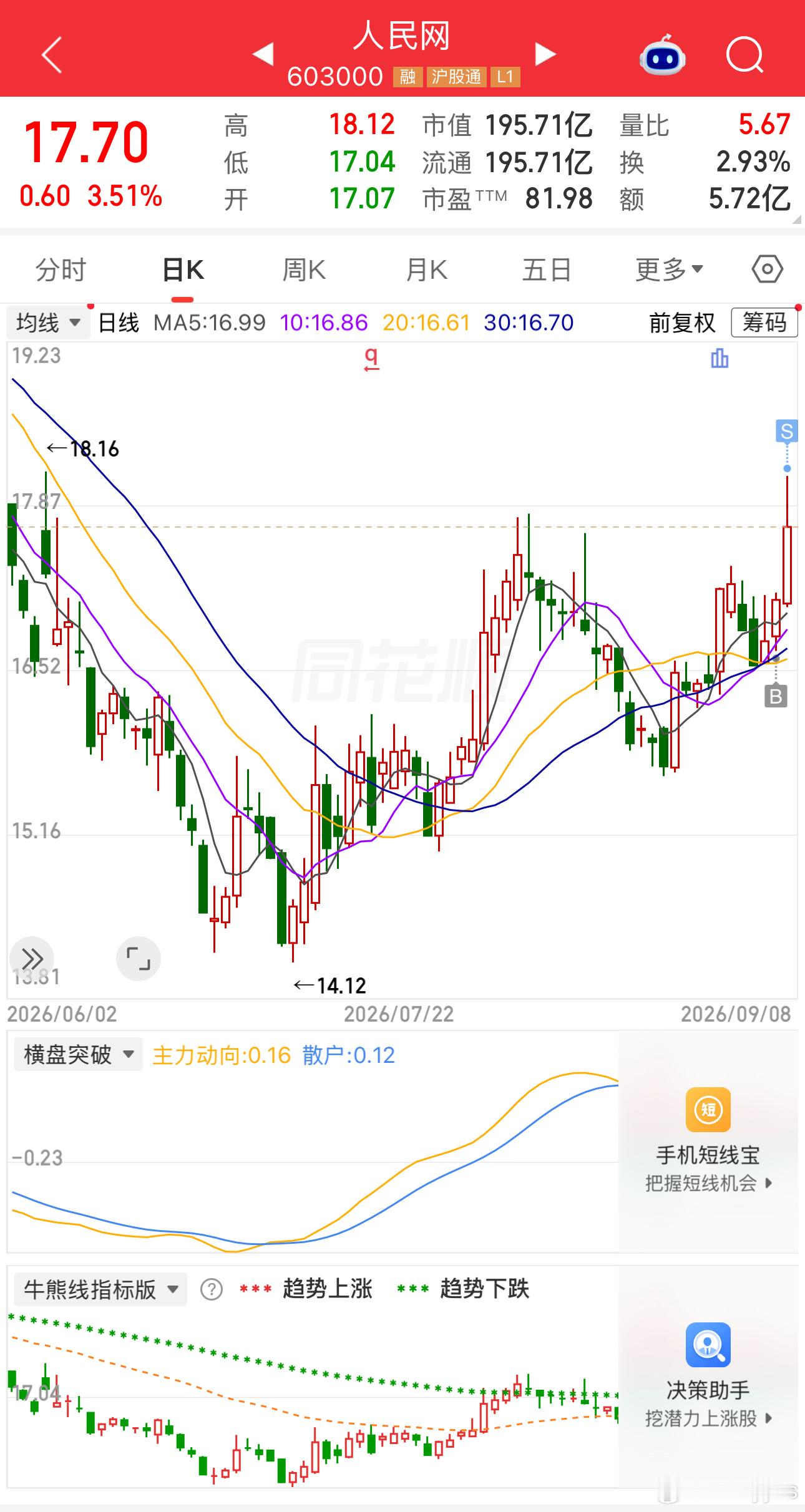The height and width of the screenshot is (1512, 805).
Task: Tap the blue bar-chart icon in chart
Action: coord(720,359)
